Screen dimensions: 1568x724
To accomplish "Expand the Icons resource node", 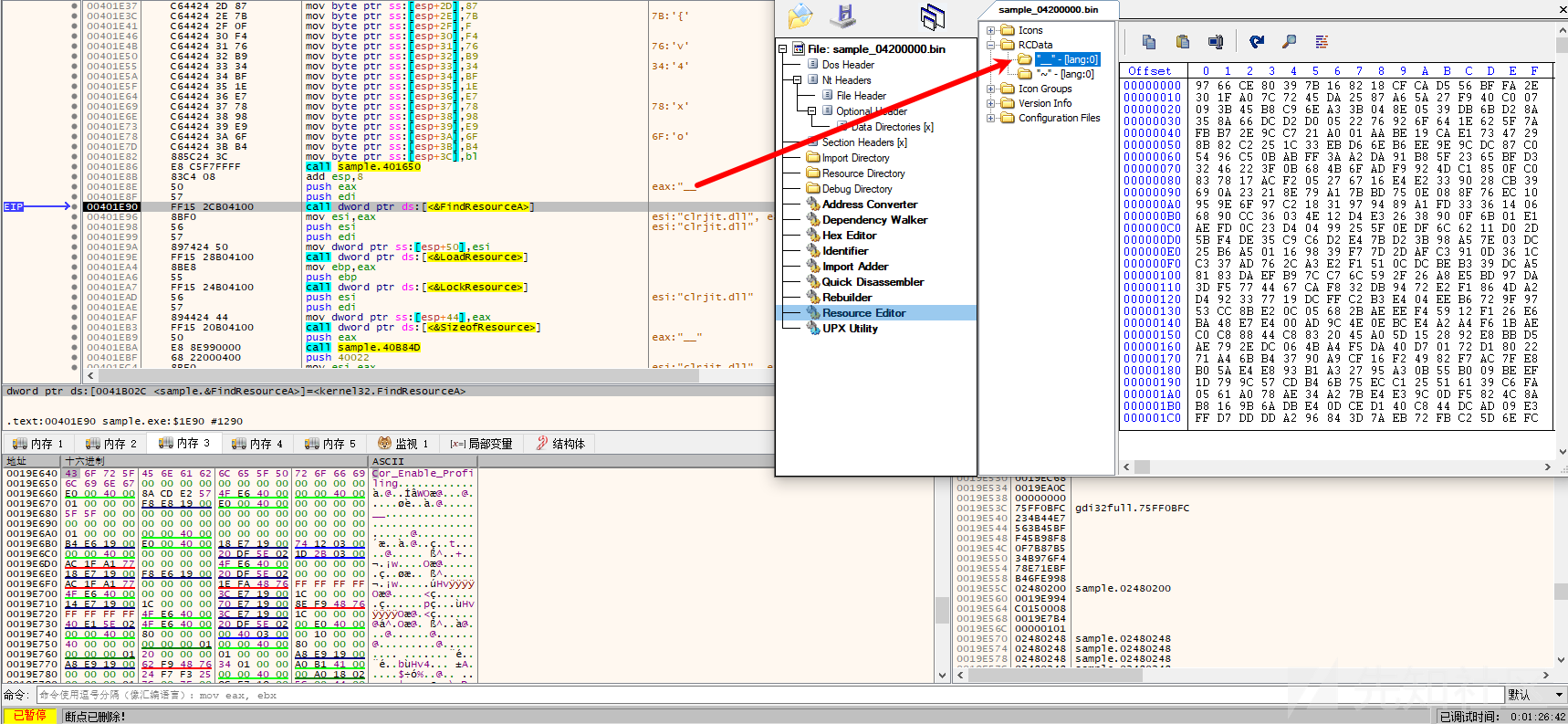I will [x=991, y=30].
